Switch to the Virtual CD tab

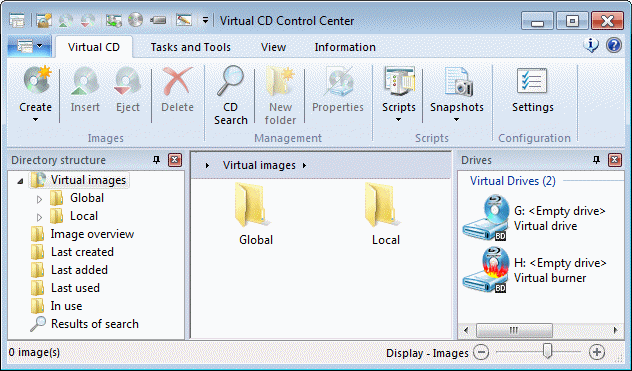tap(94, 47)
